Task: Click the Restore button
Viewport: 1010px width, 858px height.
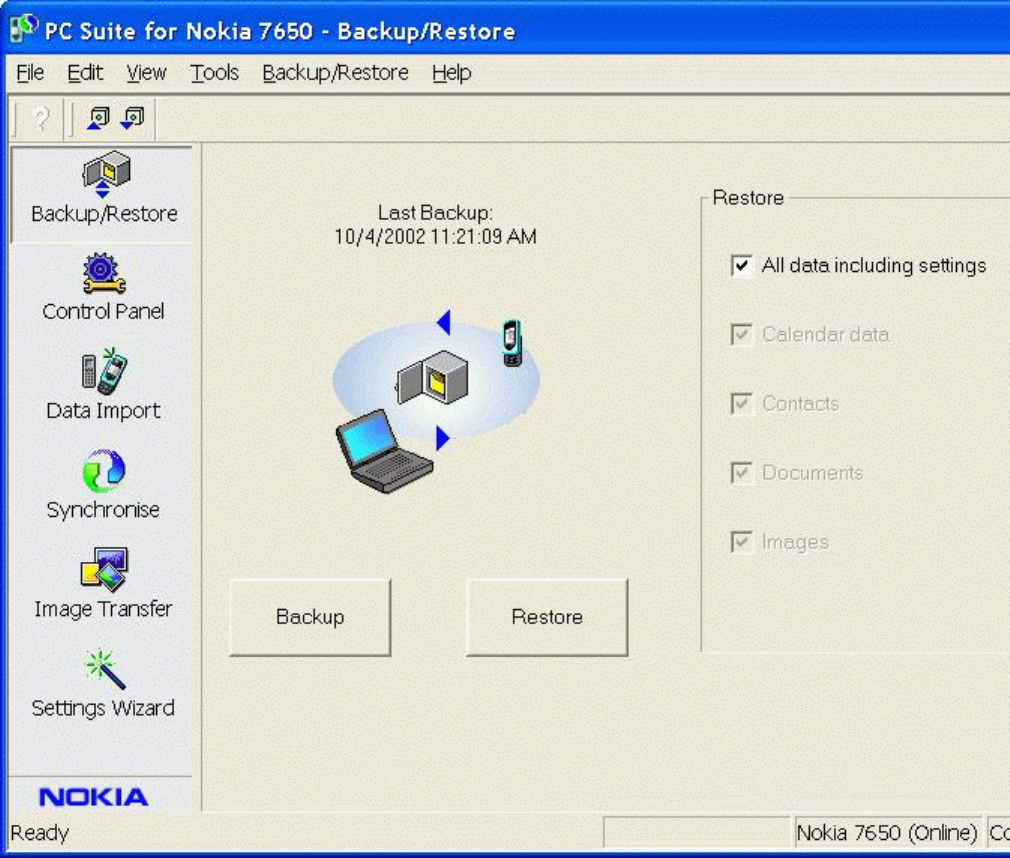Action: tap(547, 617)
